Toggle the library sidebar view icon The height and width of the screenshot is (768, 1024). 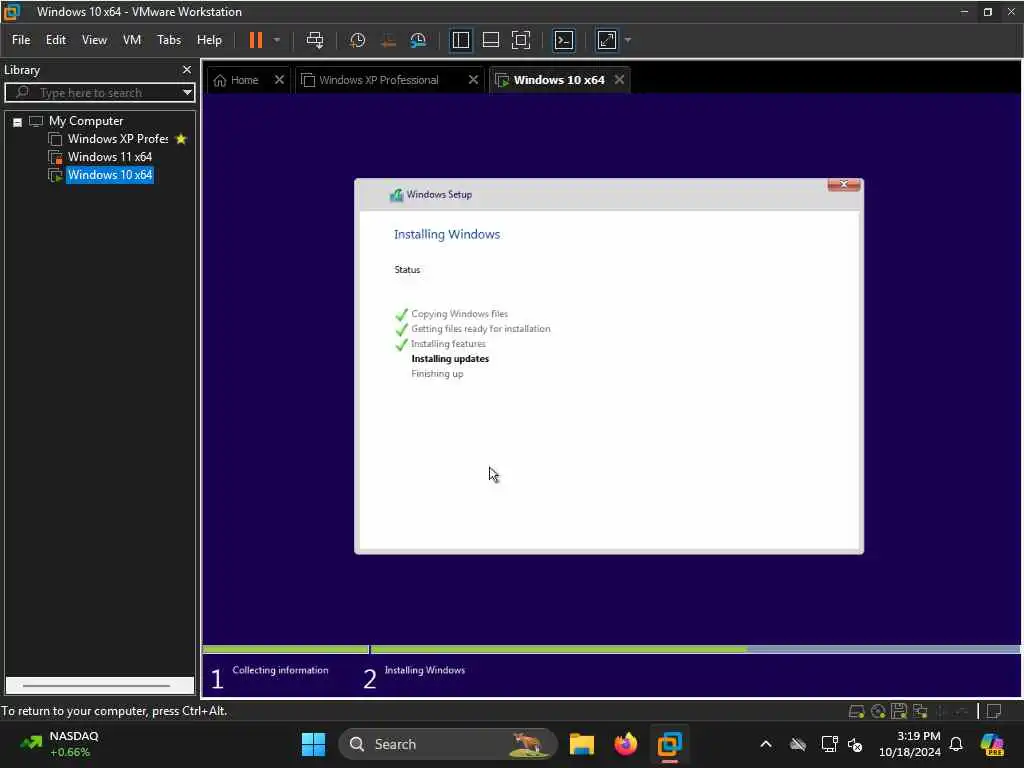tap(460, 40)
